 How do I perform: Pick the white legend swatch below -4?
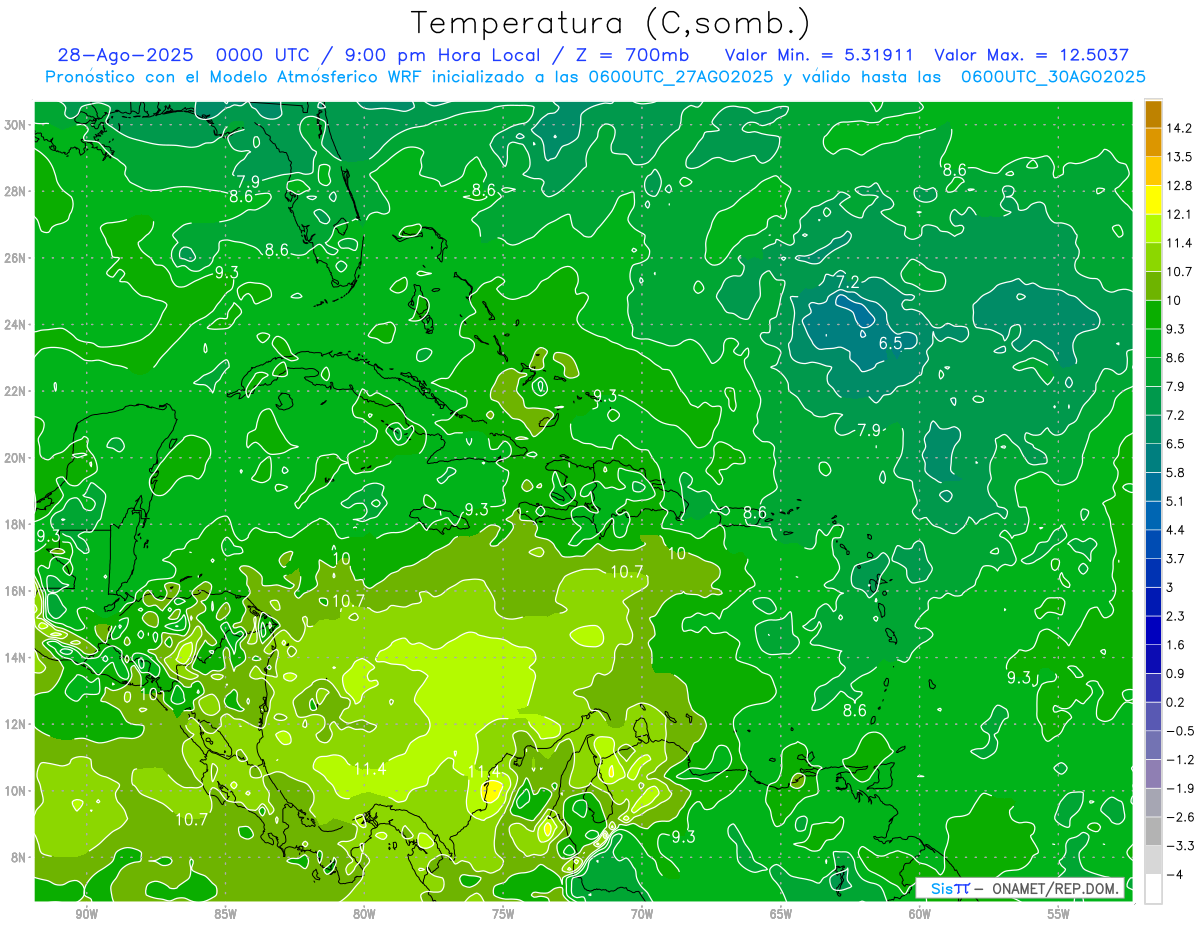pyautogui.click(x=1153, y=888)
